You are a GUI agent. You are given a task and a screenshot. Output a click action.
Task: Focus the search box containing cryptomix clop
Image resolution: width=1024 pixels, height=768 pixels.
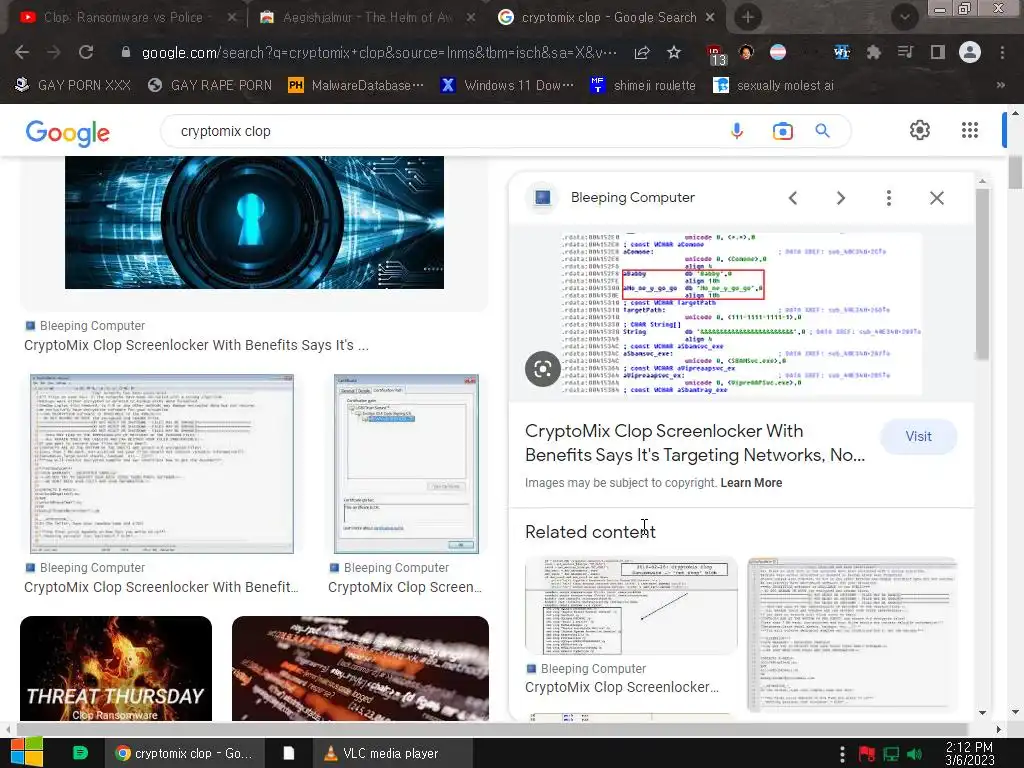point(451,131)
